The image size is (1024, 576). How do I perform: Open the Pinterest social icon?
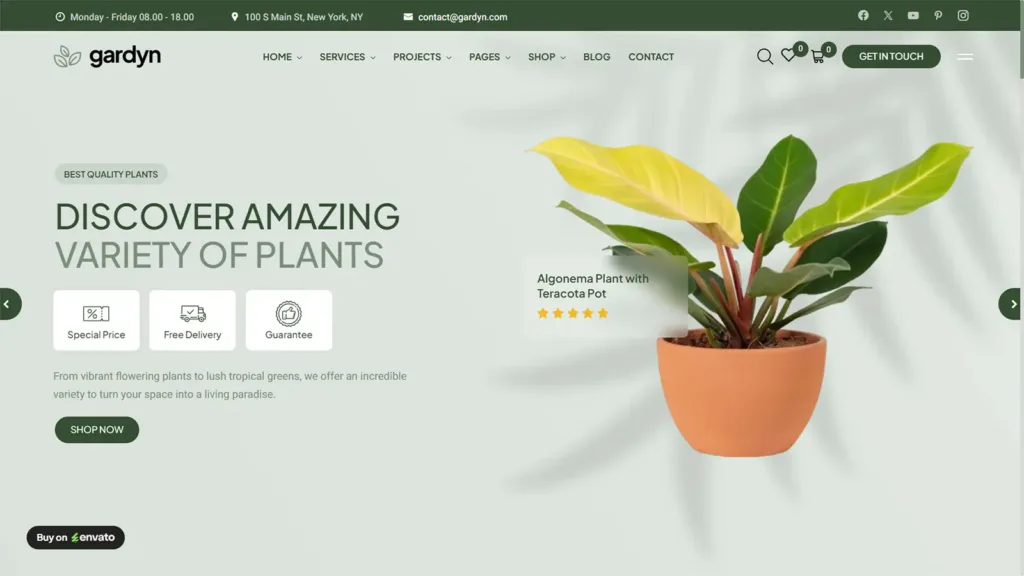coord(938,16)
